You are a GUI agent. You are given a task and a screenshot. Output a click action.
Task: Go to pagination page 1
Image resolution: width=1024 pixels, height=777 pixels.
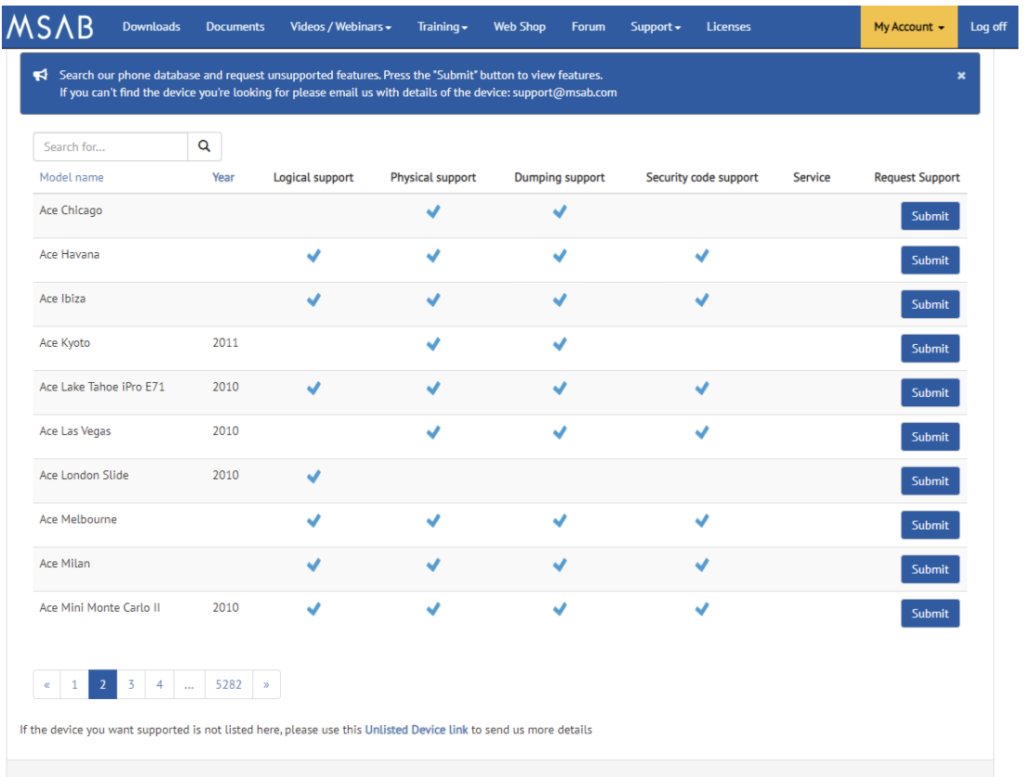(x=74, y=684)
